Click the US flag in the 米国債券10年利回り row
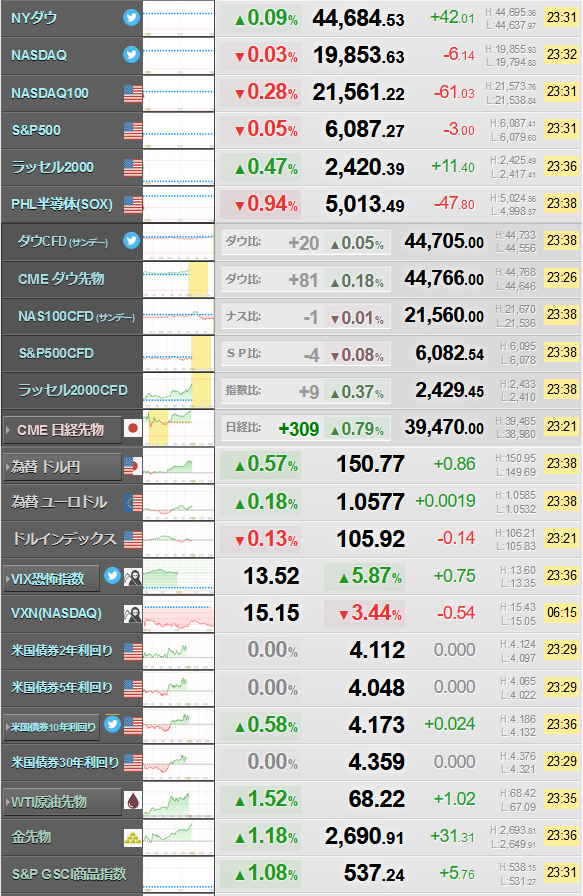The image size is (583, 896). click(133, 726)
